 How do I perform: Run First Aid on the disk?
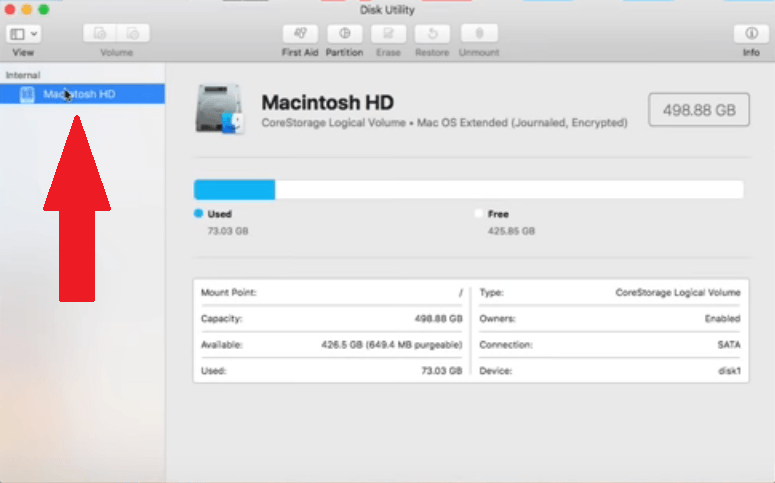[300, 33]
